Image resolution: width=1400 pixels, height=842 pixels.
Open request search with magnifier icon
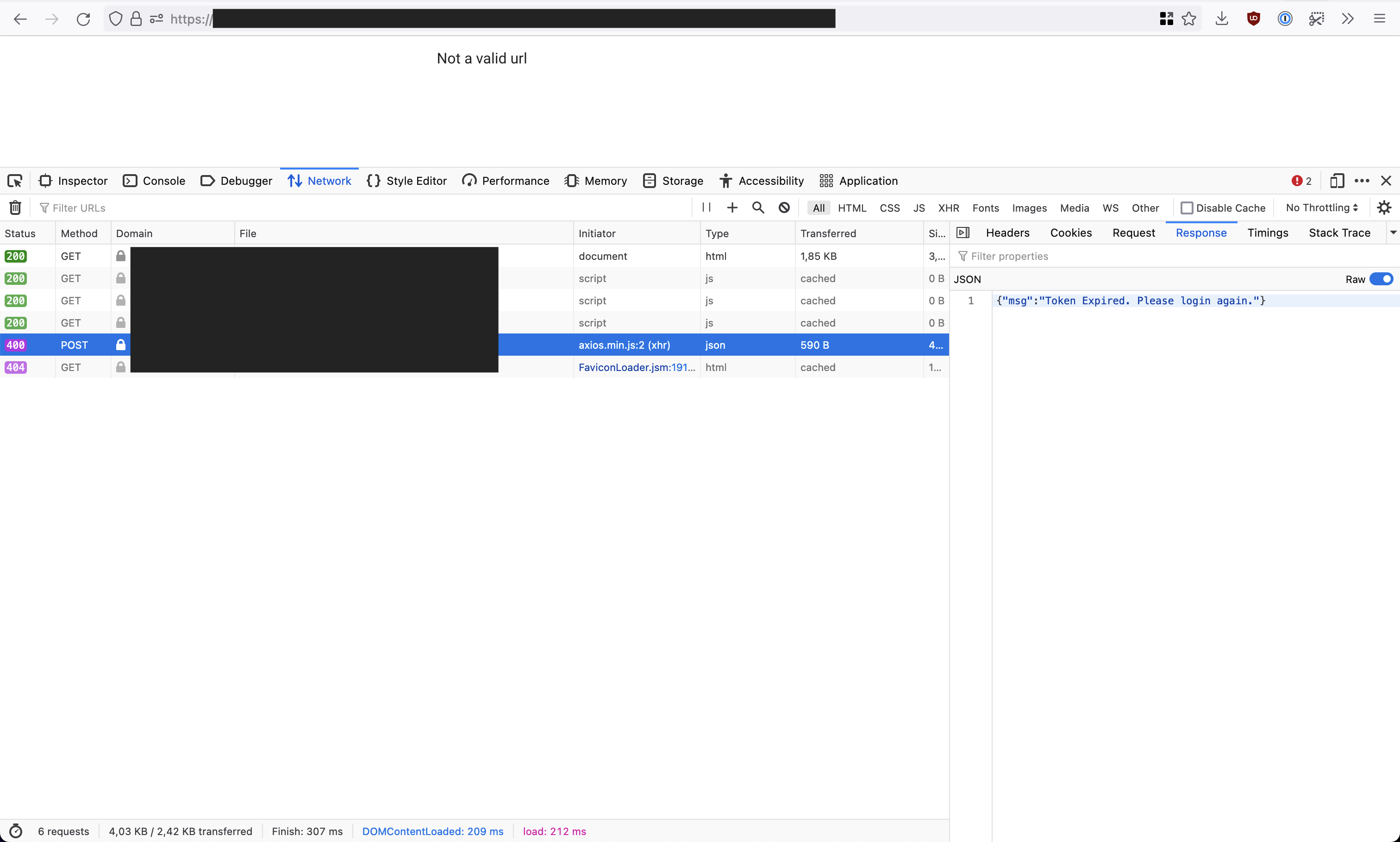coord(758,207)
